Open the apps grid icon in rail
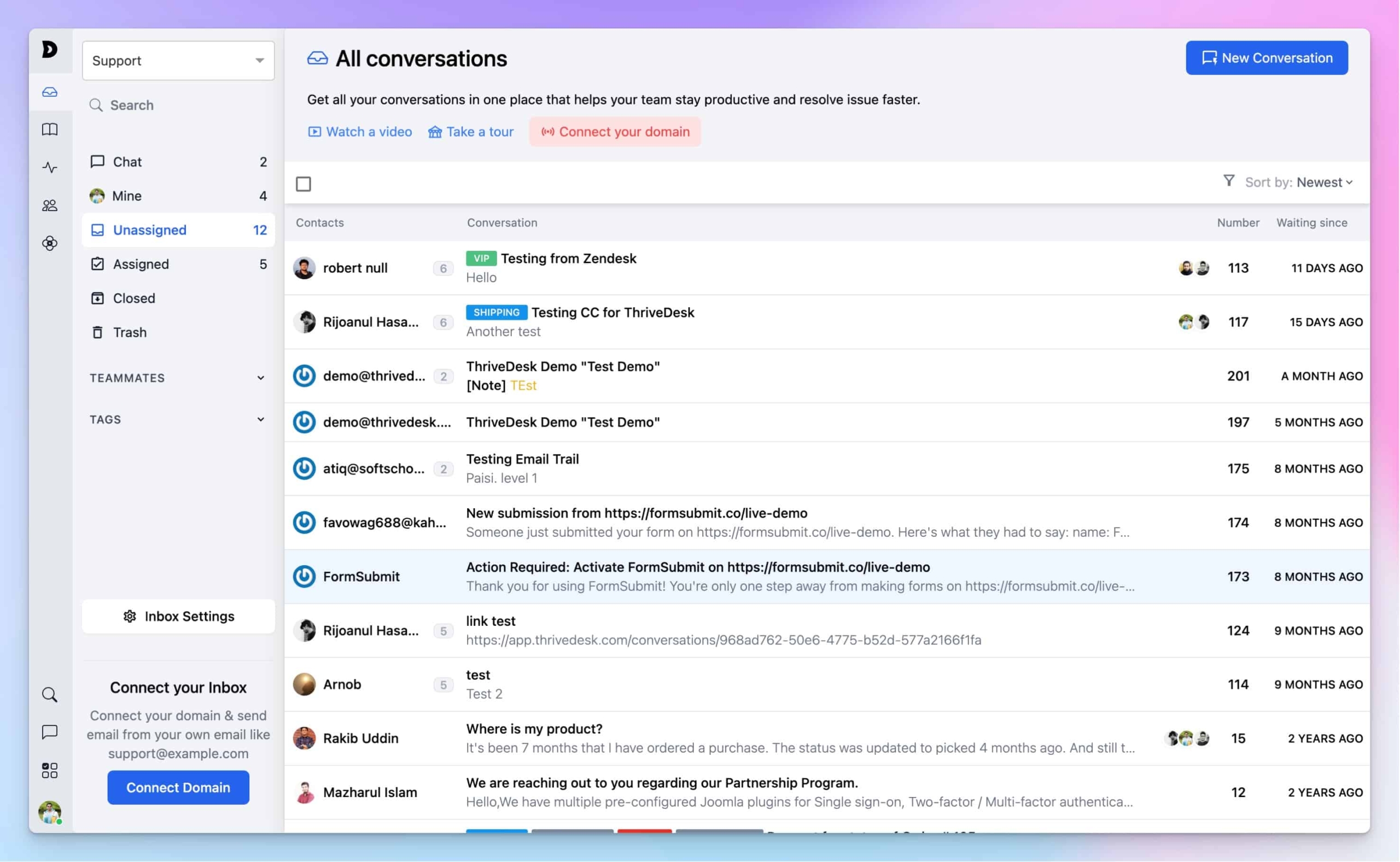 (50, 770)
